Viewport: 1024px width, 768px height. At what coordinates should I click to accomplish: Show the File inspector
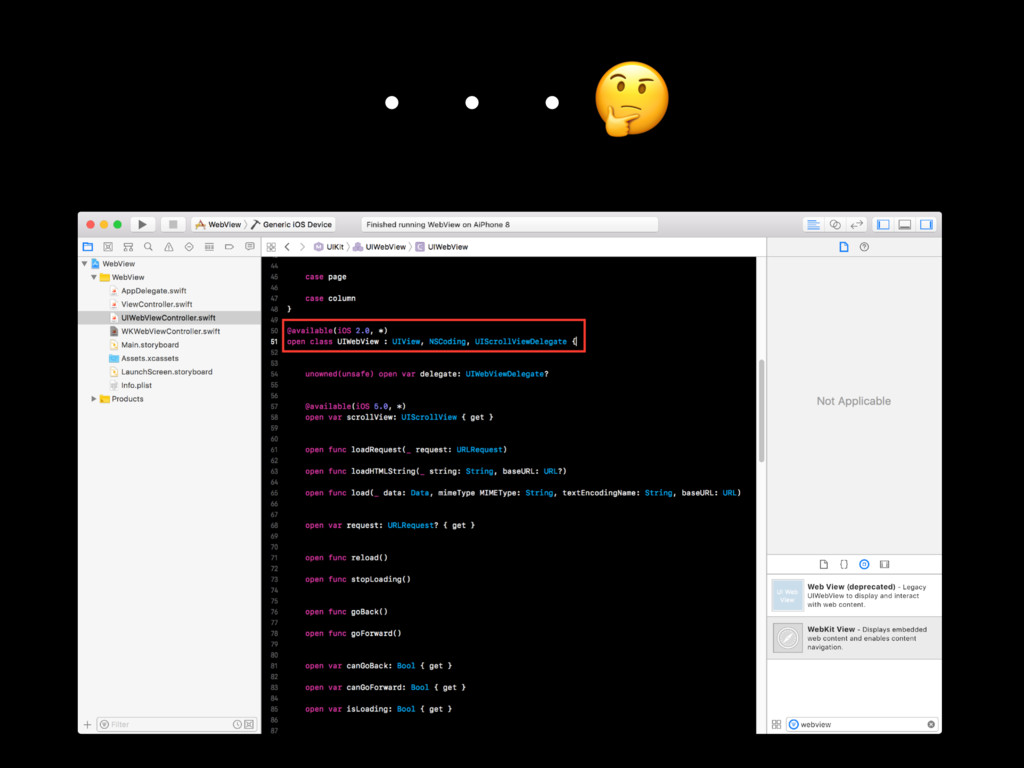pyautogui.click(x=844, y=247)
